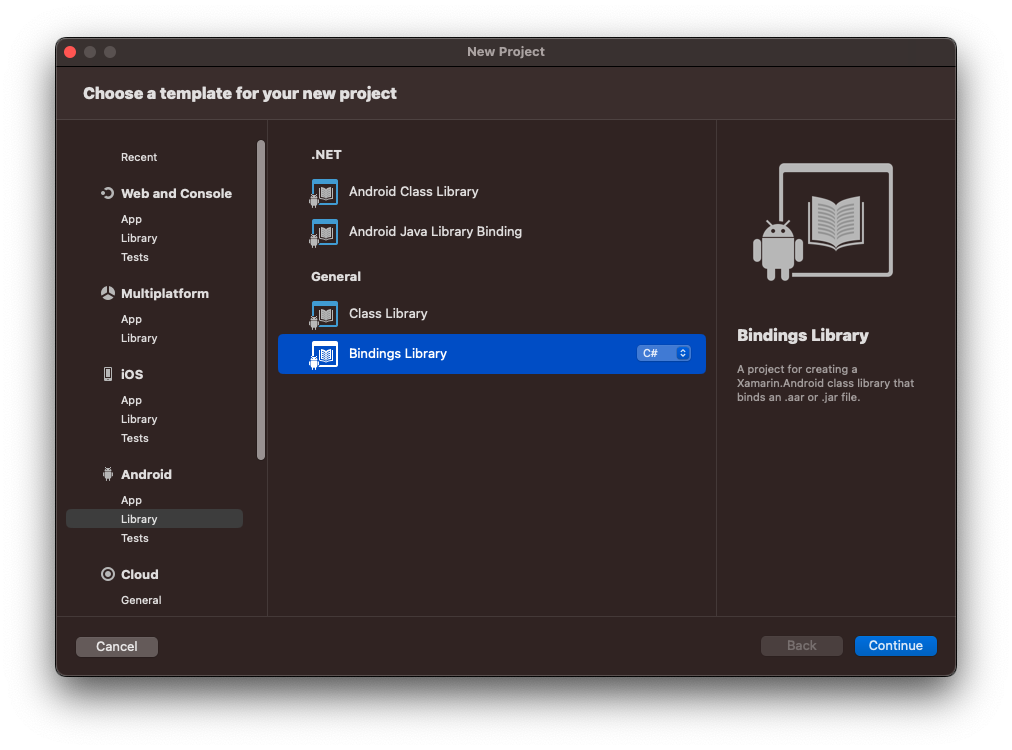Screen dimensions: 1012x750
Task: Click the Android Class Library template icon
Action: tap(324, 192)
